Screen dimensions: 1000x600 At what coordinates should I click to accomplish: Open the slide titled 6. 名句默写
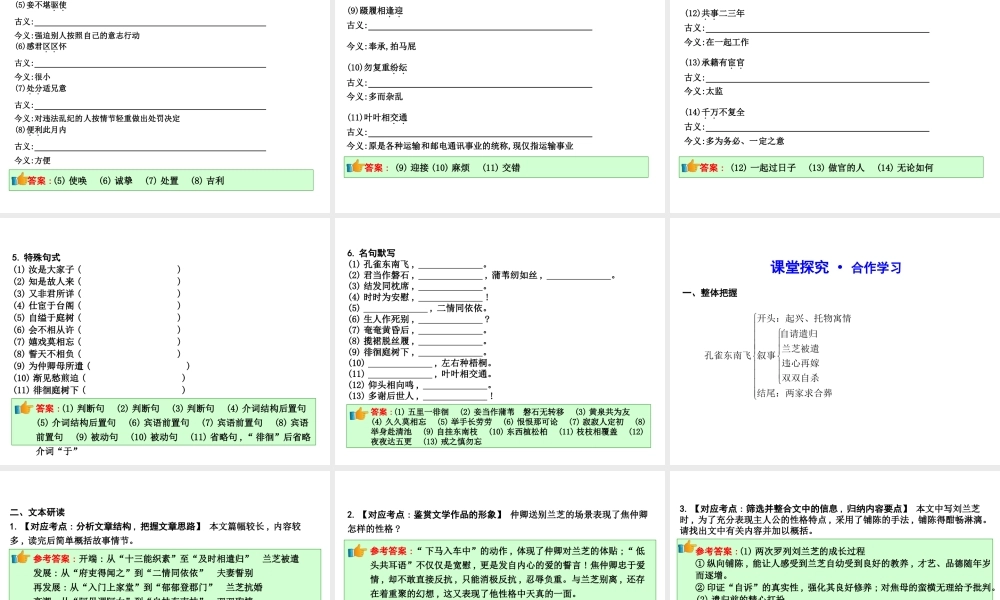(499, 341)
